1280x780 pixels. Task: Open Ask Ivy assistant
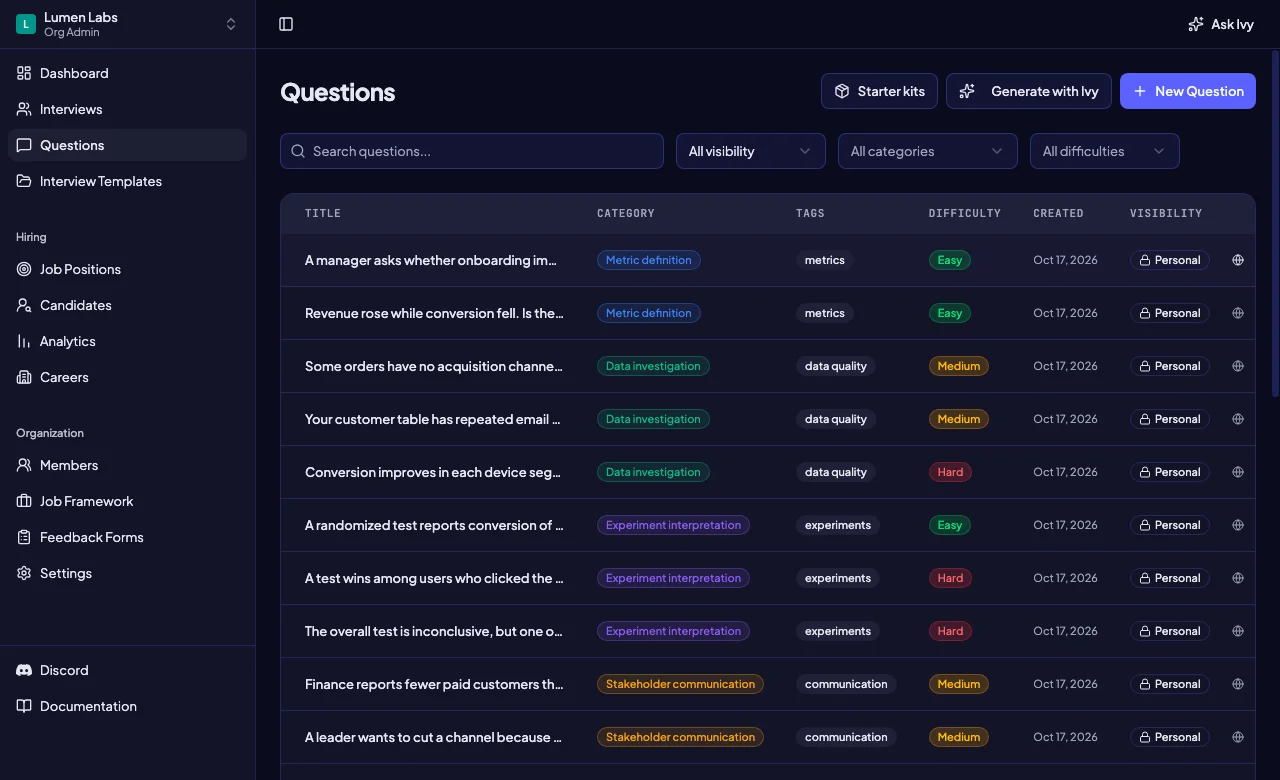click(1220, 24)
